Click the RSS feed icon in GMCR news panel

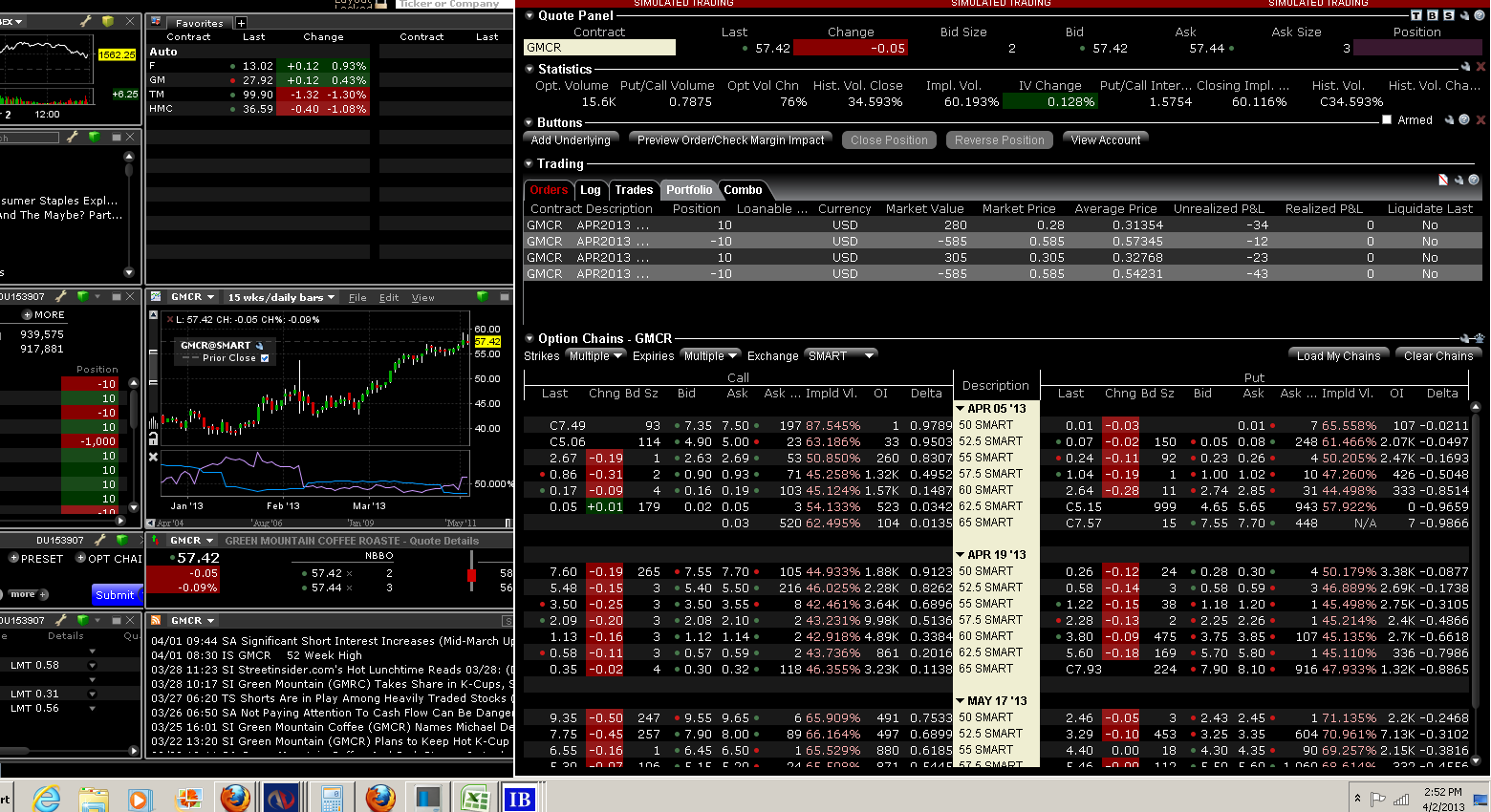coord(156,621)
